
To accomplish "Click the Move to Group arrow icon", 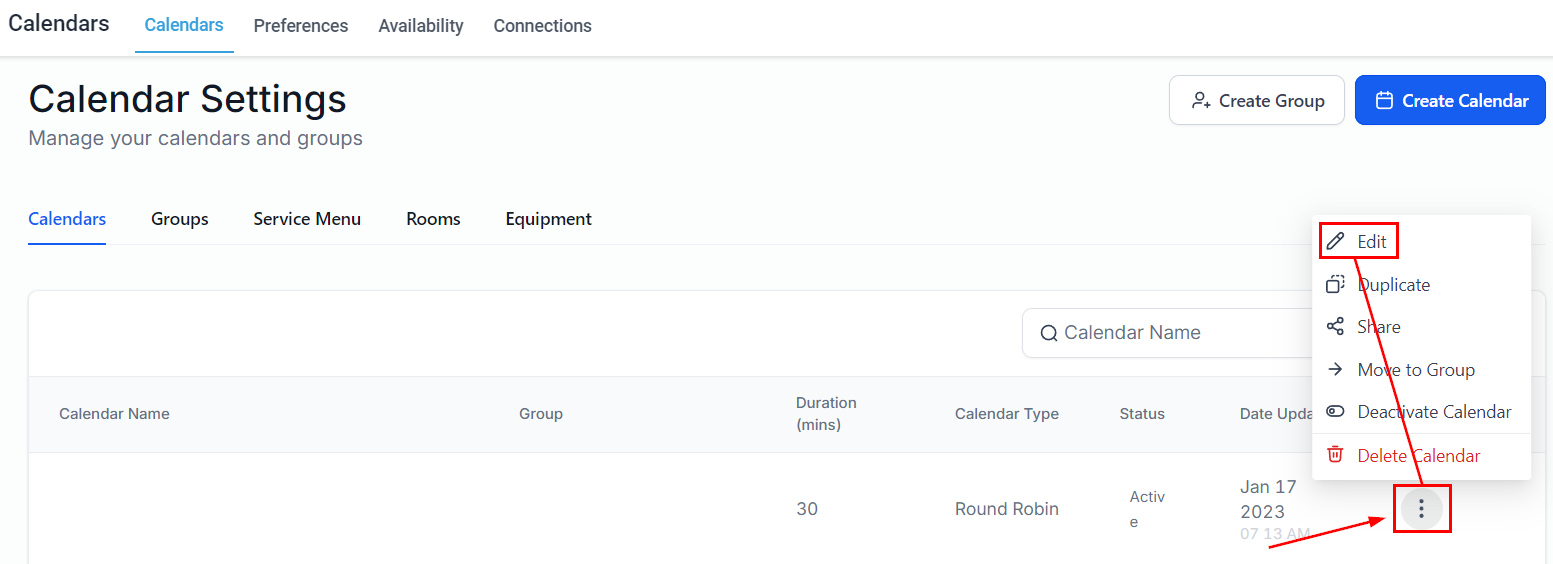I will tap(1335, 370).
